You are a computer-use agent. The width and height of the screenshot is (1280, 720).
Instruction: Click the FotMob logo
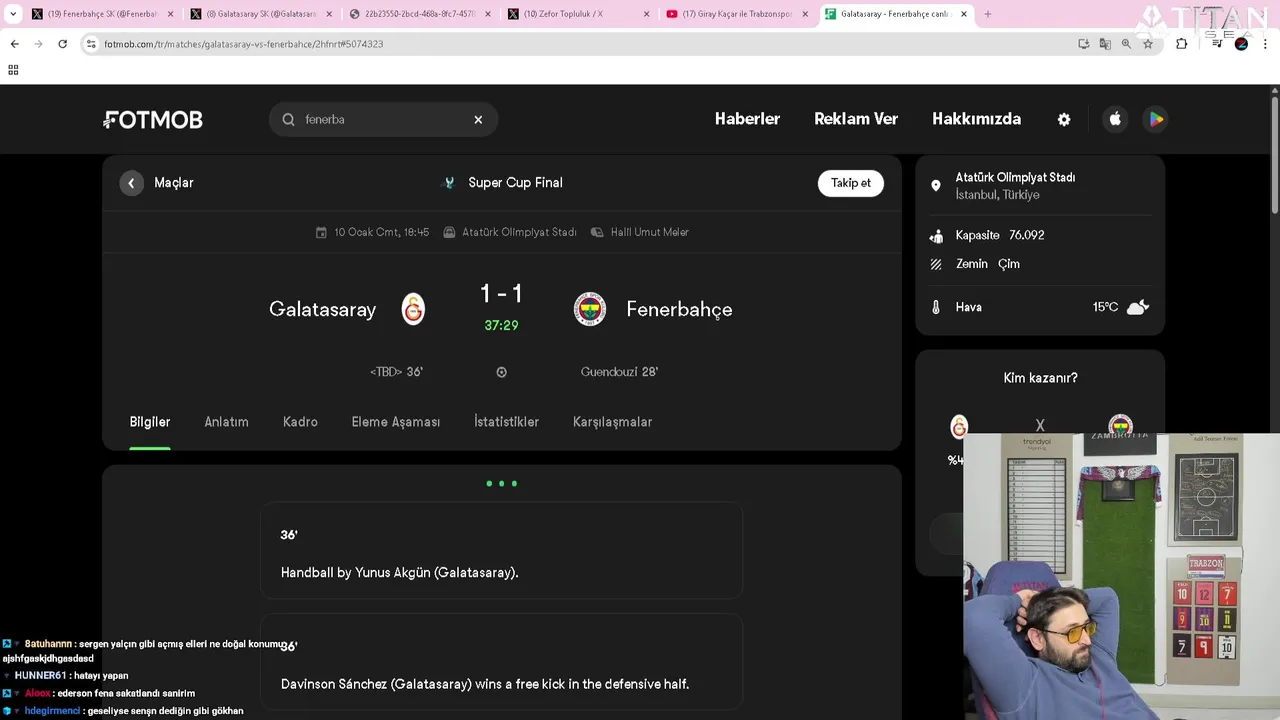pyautogui.click(x=153, y=120)
